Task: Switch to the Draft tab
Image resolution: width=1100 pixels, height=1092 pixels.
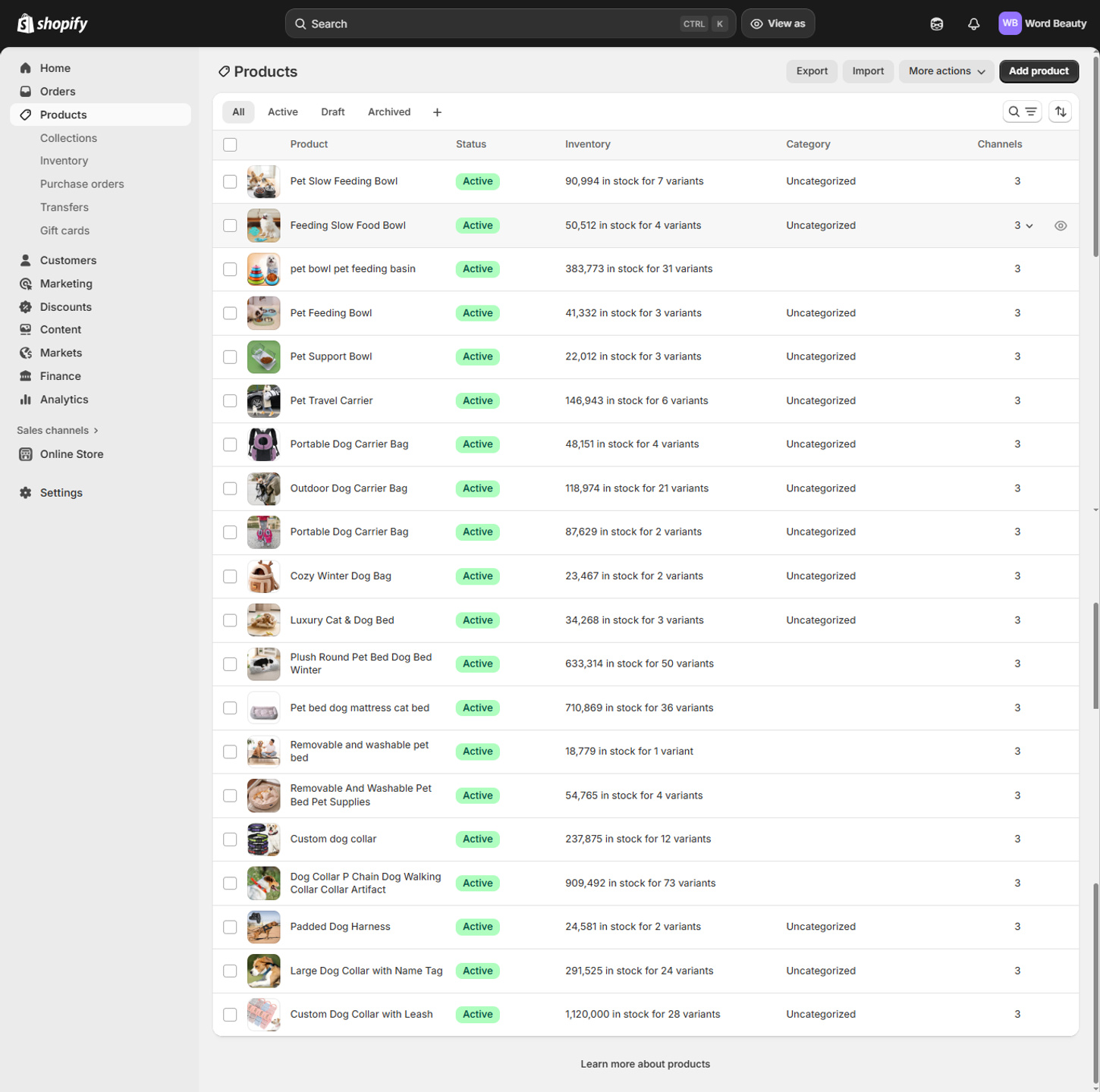Action: tap(333, 112)
